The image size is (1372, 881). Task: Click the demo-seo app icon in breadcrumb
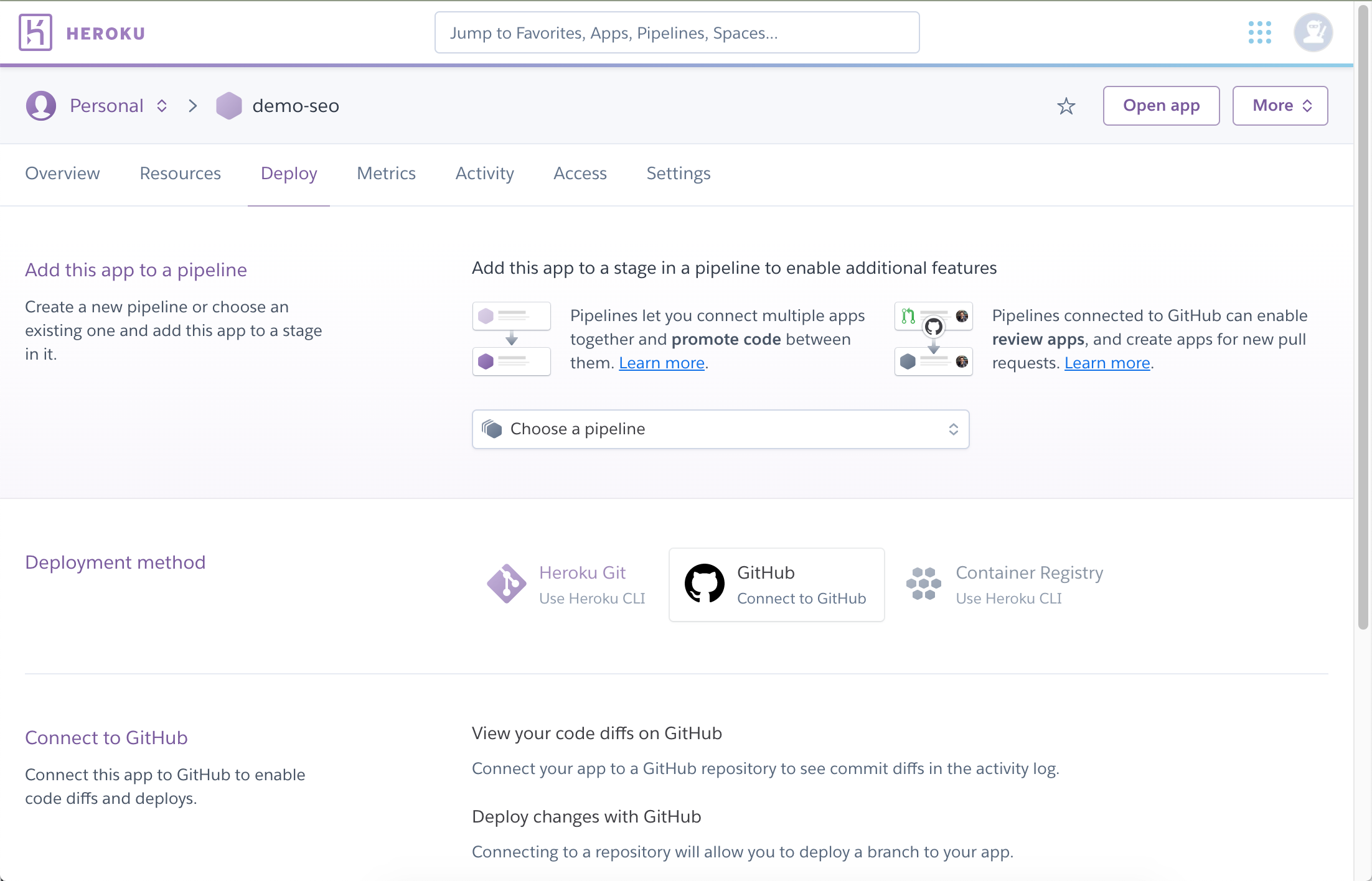tap(227, 105)
